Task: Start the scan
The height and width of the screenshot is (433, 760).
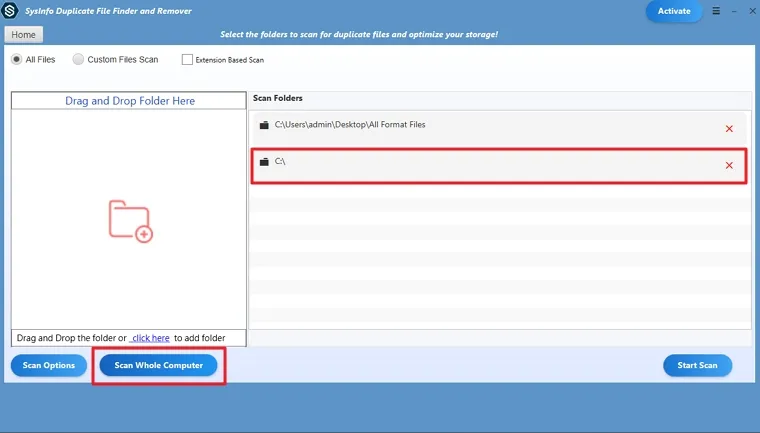Action: (x=697, y=365)
